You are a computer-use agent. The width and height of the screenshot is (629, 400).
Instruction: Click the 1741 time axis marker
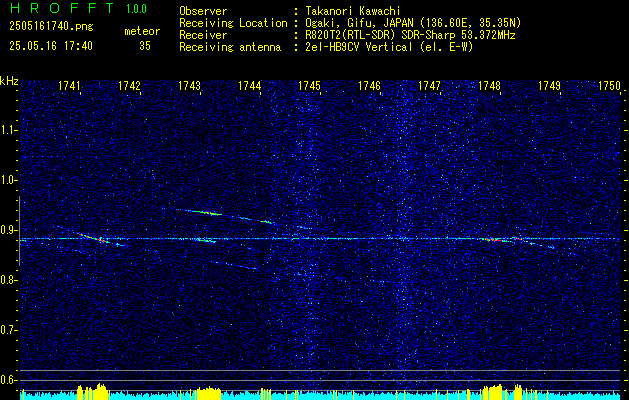(70, 86)
